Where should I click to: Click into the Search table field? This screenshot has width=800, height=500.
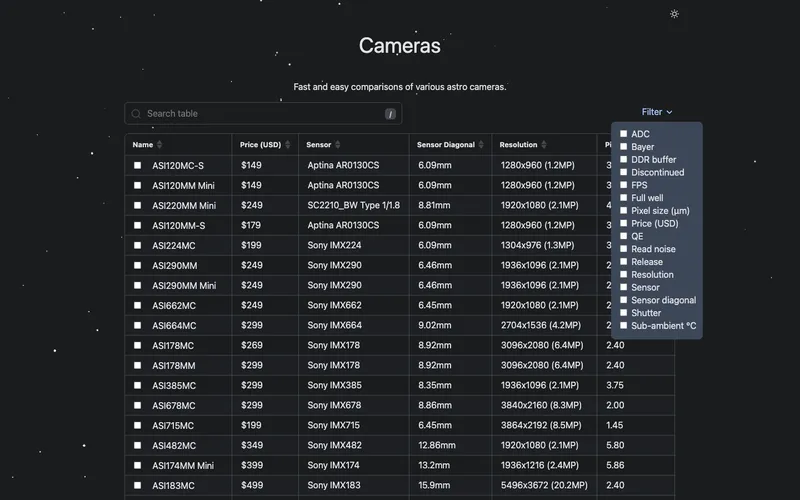coord(263,114)
